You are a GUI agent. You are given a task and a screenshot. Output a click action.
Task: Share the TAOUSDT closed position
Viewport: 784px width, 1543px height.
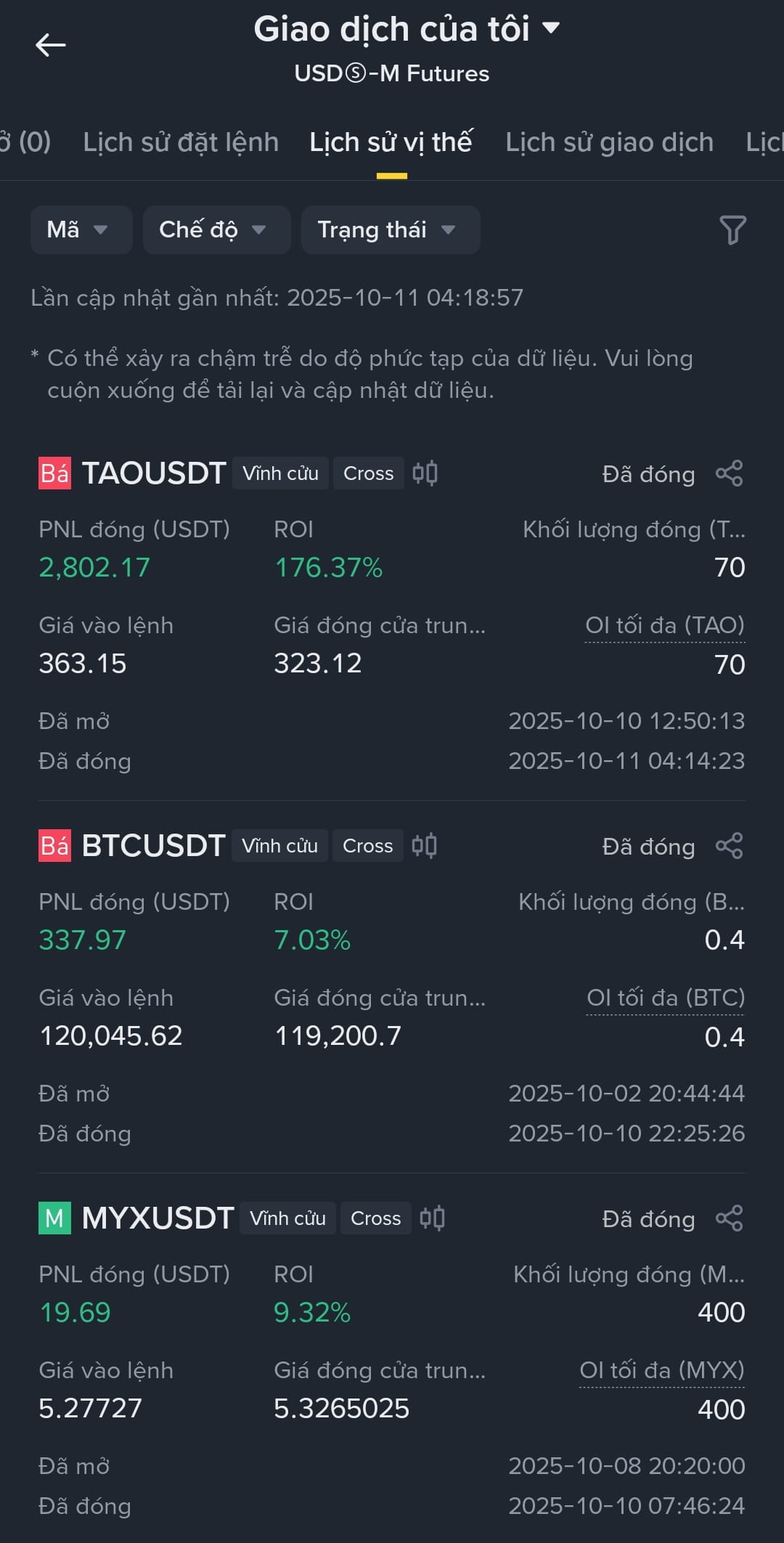(729, 473)
